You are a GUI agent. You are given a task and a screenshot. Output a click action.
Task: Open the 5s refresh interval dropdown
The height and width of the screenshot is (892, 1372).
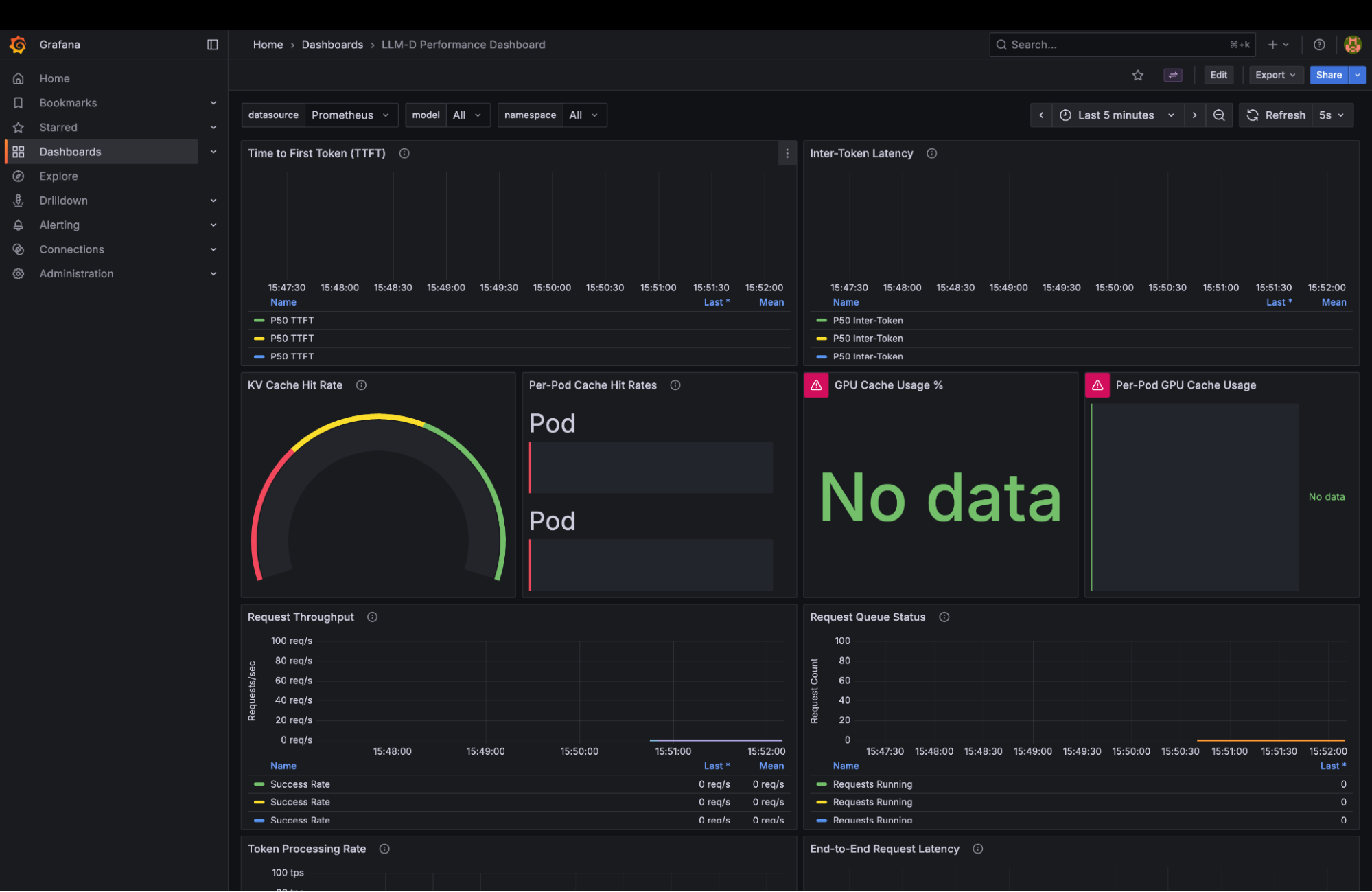tap(1332, 115)
